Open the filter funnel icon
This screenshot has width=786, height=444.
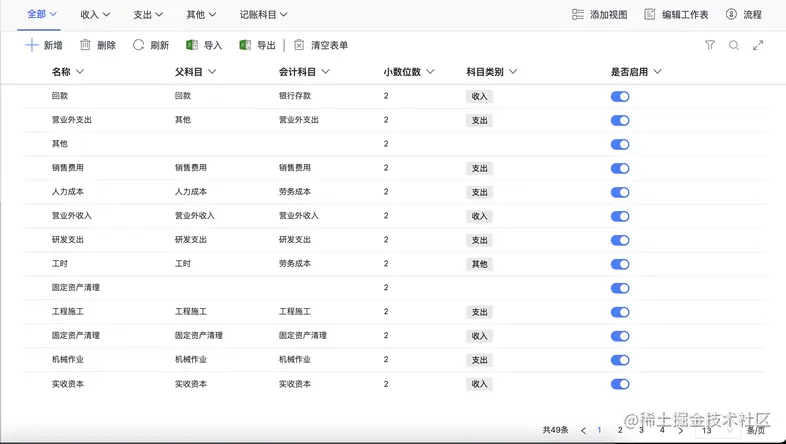[x=710, y=45]
